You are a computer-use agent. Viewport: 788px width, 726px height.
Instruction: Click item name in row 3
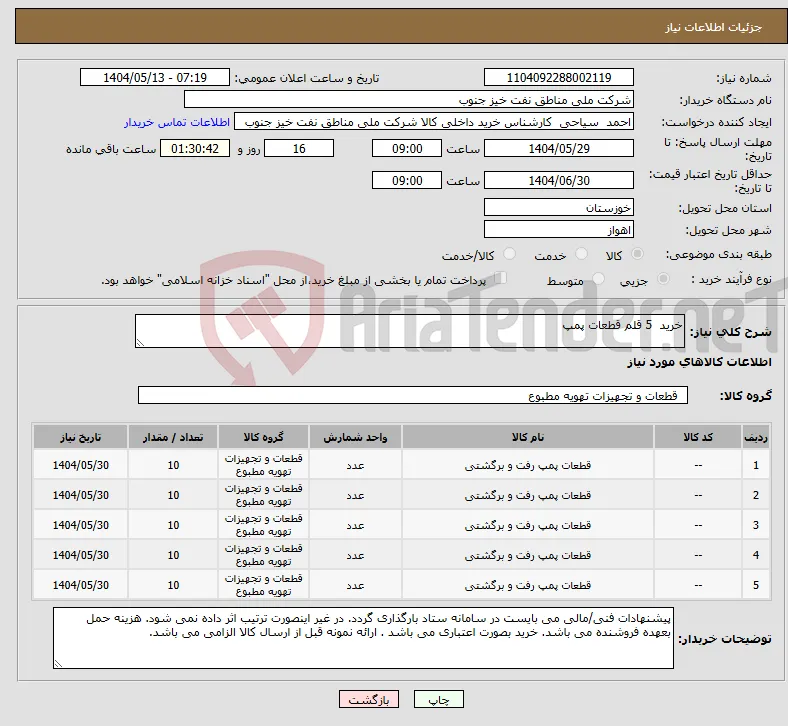pyautogui.click(x=528, y=525)
